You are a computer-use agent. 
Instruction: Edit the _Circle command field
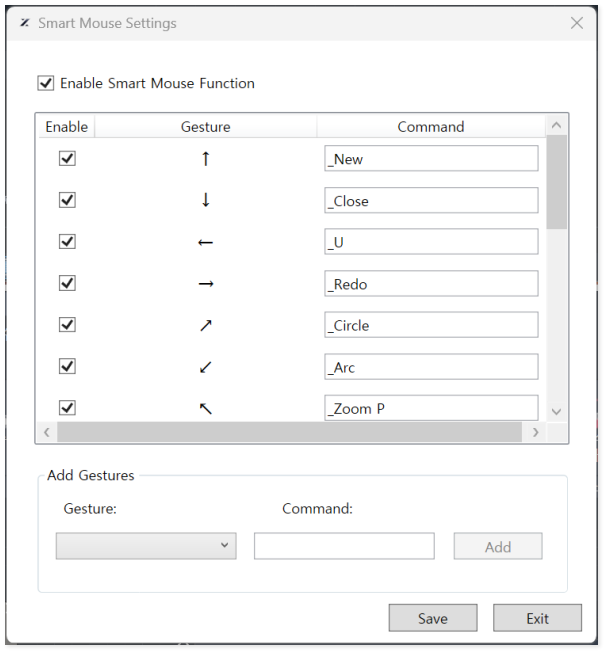[x=431, y=324]
